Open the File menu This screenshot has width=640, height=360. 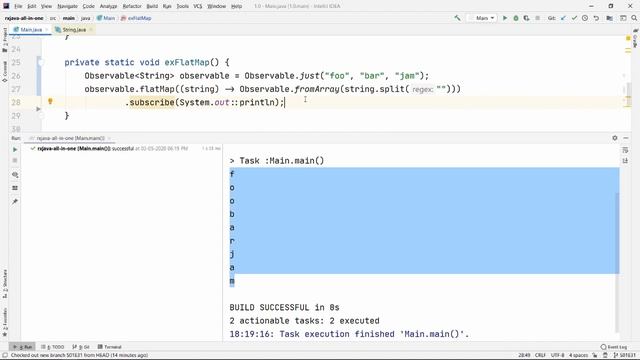point(18,6)
